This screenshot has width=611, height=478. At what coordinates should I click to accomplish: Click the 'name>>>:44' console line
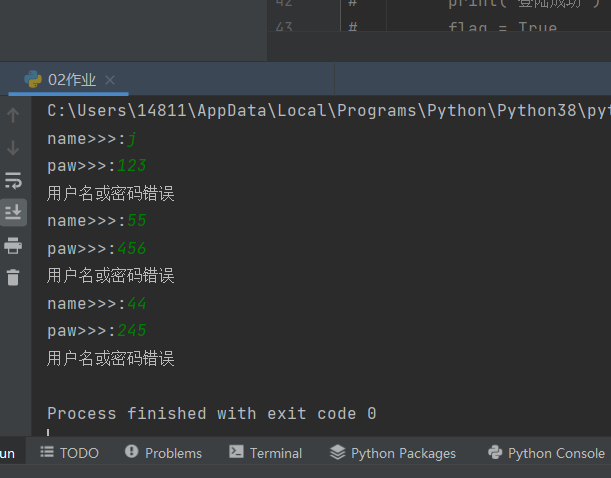97,303
